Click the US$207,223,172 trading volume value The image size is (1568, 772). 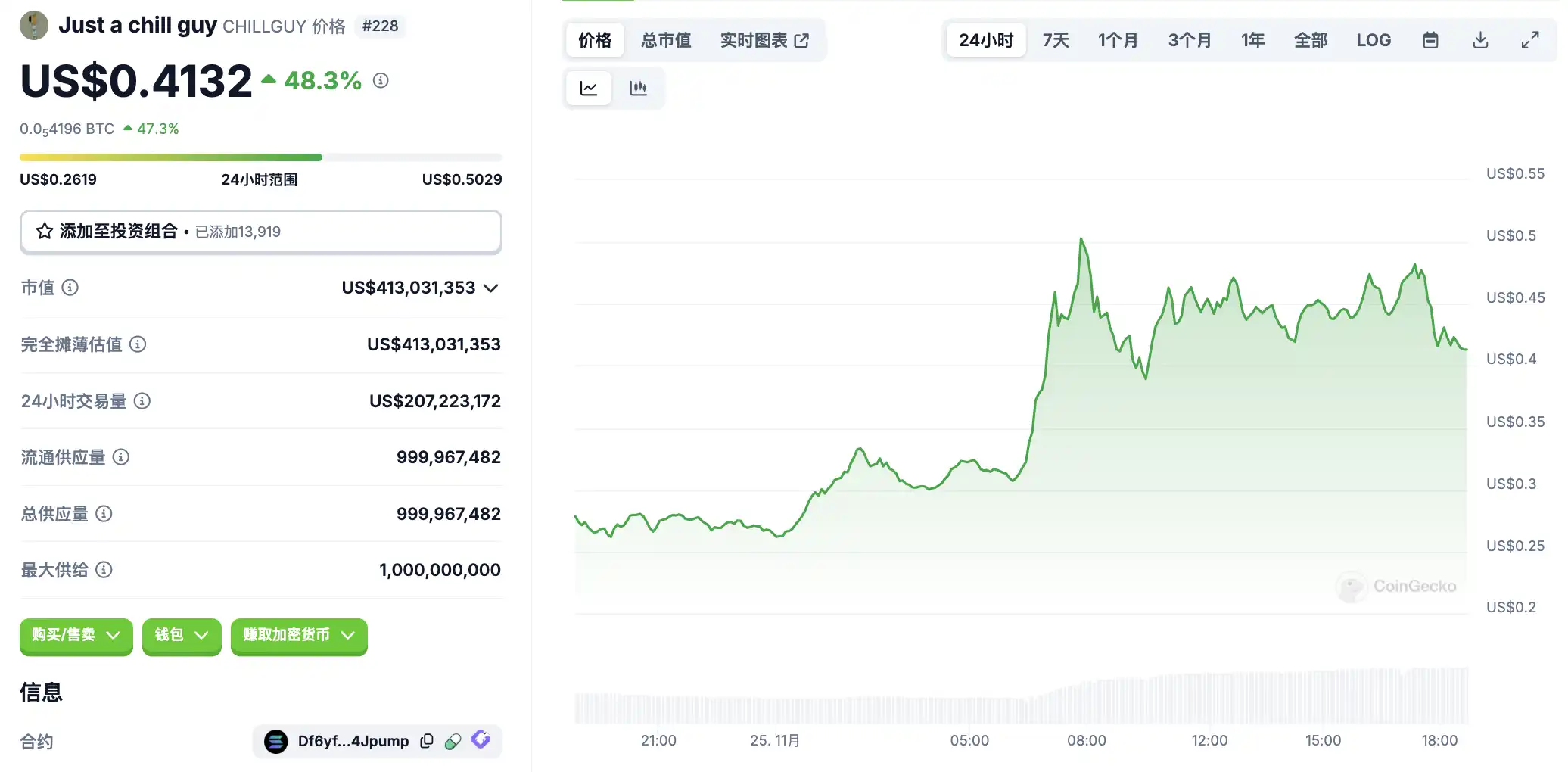coord(435,401)
